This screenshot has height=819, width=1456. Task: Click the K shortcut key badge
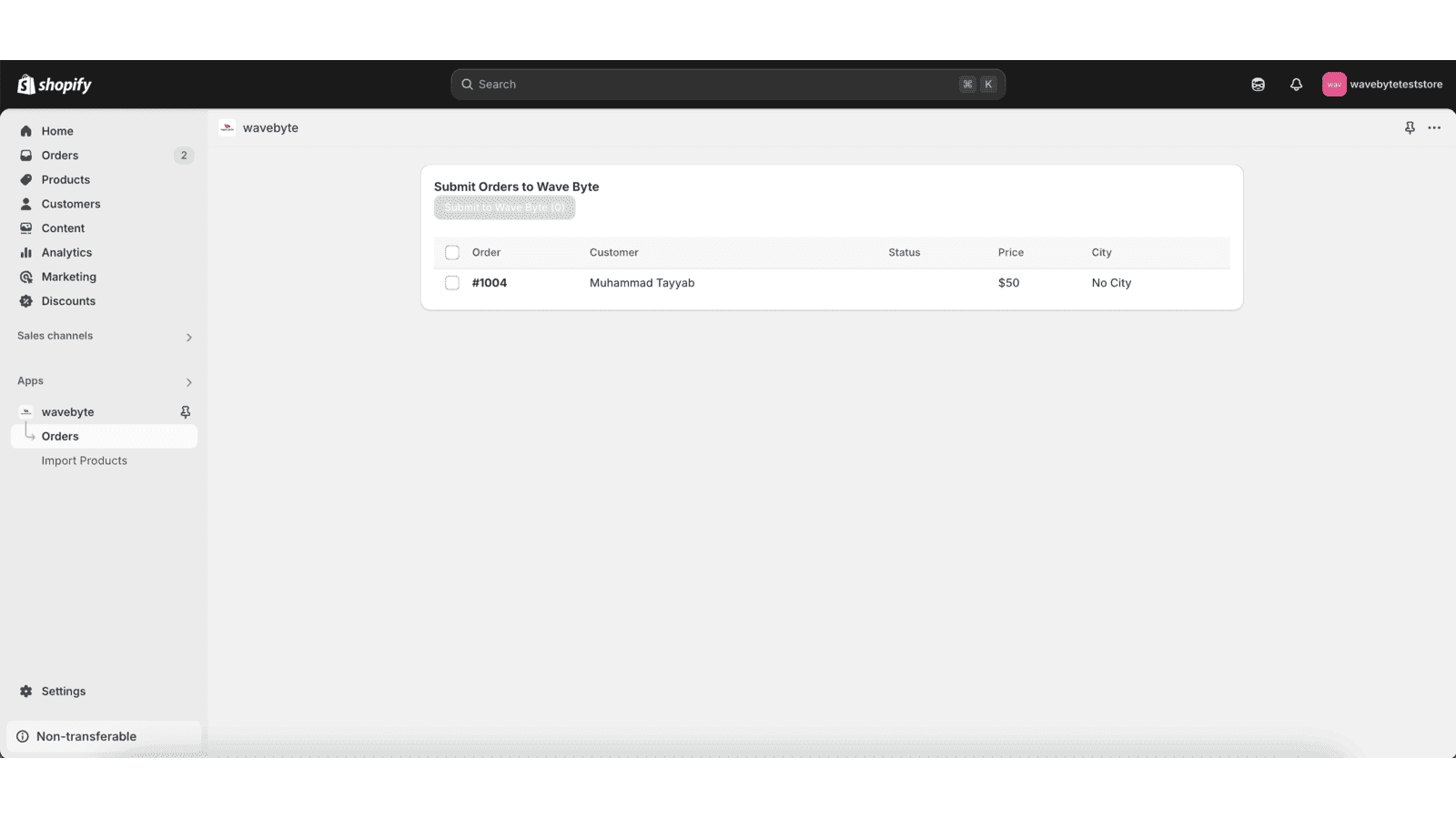pos(988,85)
